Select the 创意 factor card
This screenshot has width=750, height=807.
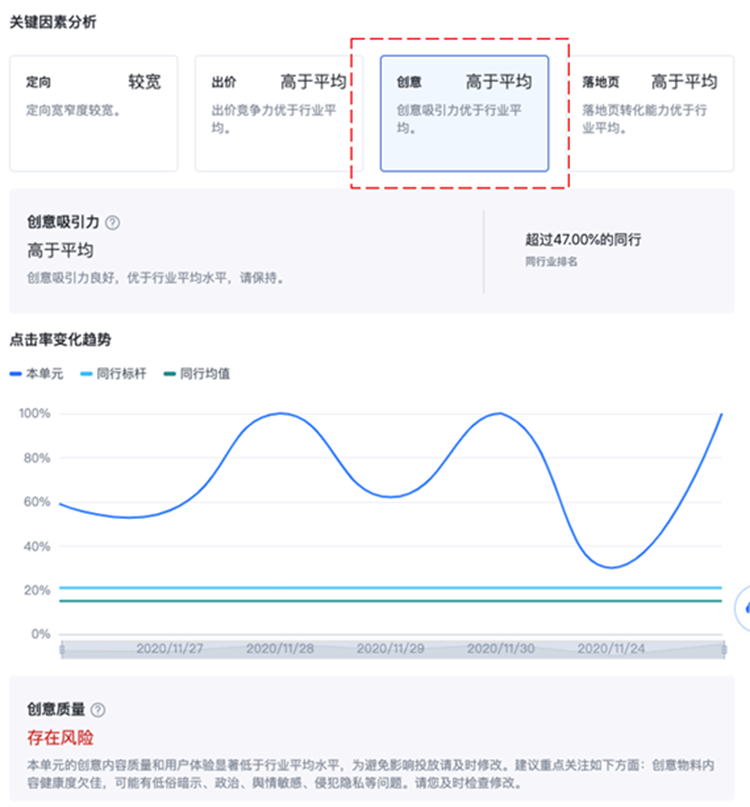pos(464,113)
